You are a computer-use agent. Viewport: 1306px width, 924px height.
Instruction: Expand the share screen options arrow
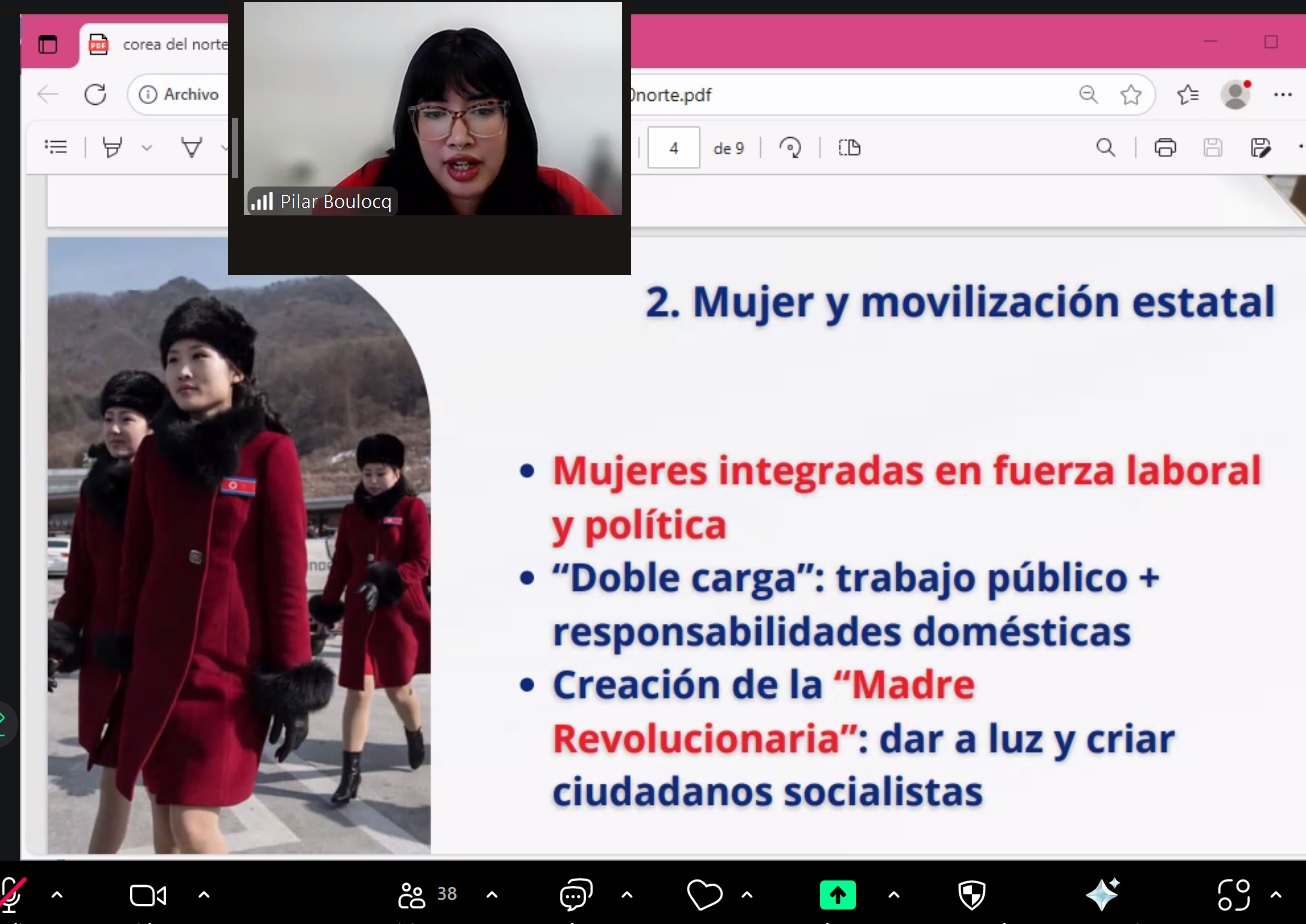(x=893, y=895)
